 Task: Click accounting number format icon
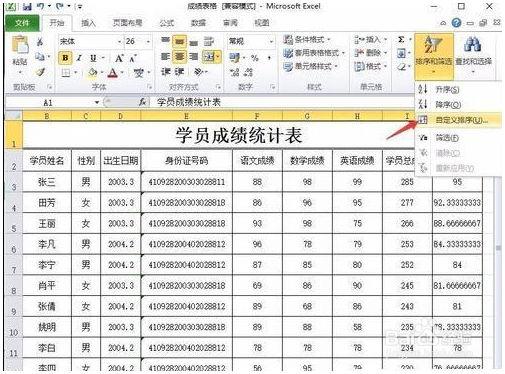click(x=234, y=58)
